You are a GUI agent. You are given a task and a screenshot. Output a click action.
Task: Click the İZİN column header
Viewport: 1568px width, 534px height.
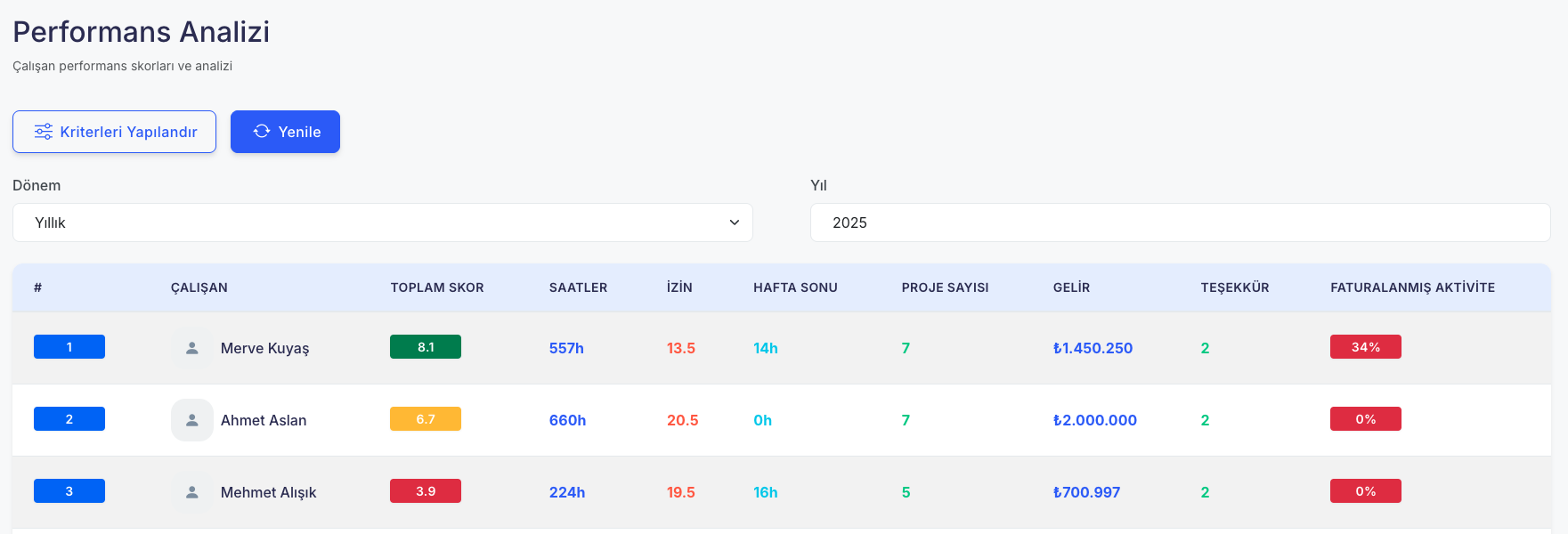pos(679,287)
